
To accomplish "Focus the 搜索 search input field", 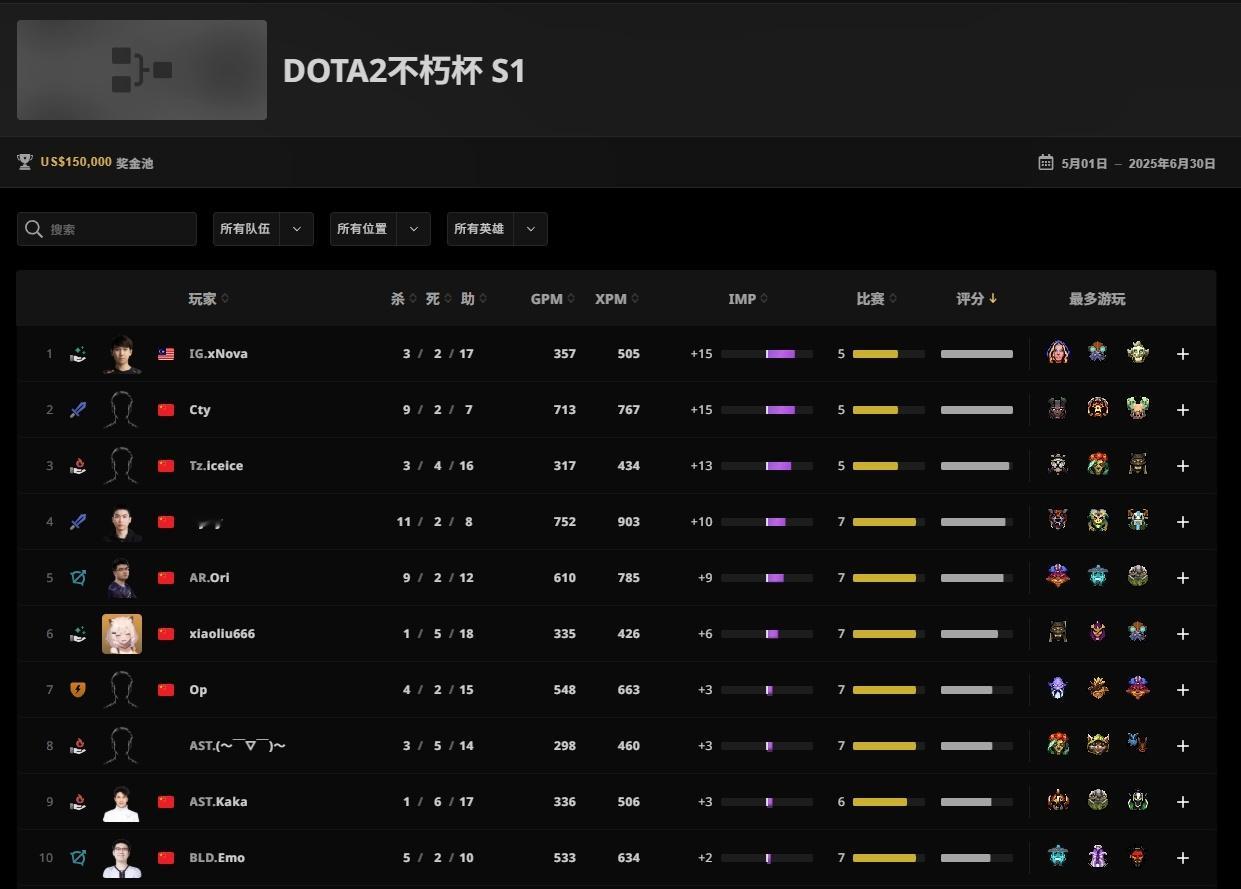I will coord(107,229).
